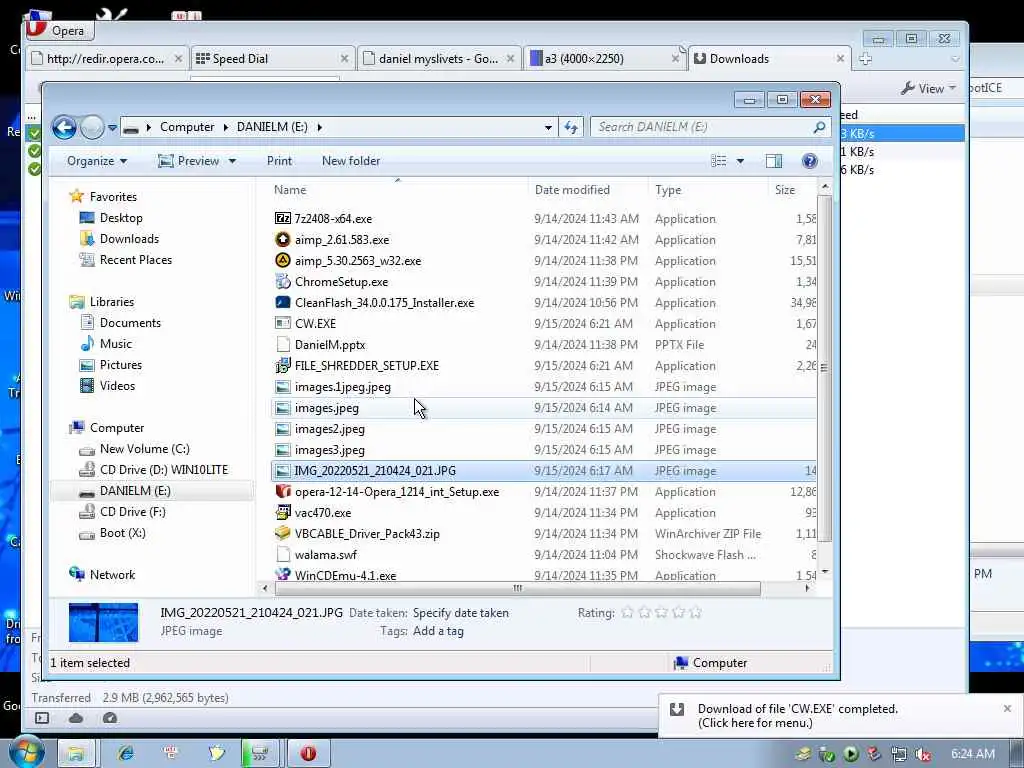The image size is (1024, 768).
Task: Click the Explorer Forward navigation arrow
Action: pyautogui.click(x=92, y=127)
